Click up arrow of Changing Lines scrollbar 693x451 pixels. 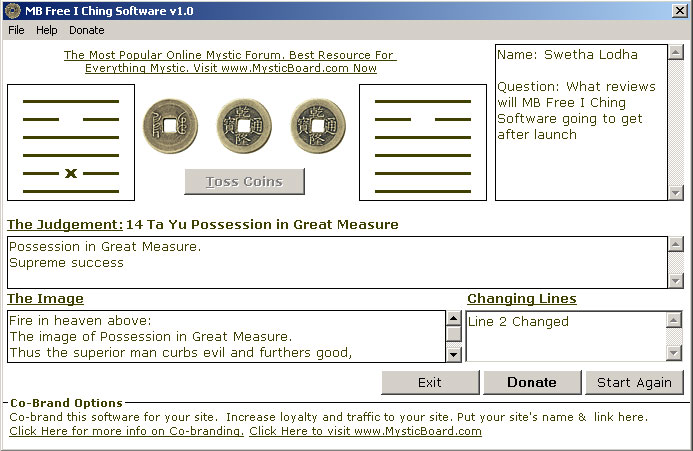pos(673,320)
